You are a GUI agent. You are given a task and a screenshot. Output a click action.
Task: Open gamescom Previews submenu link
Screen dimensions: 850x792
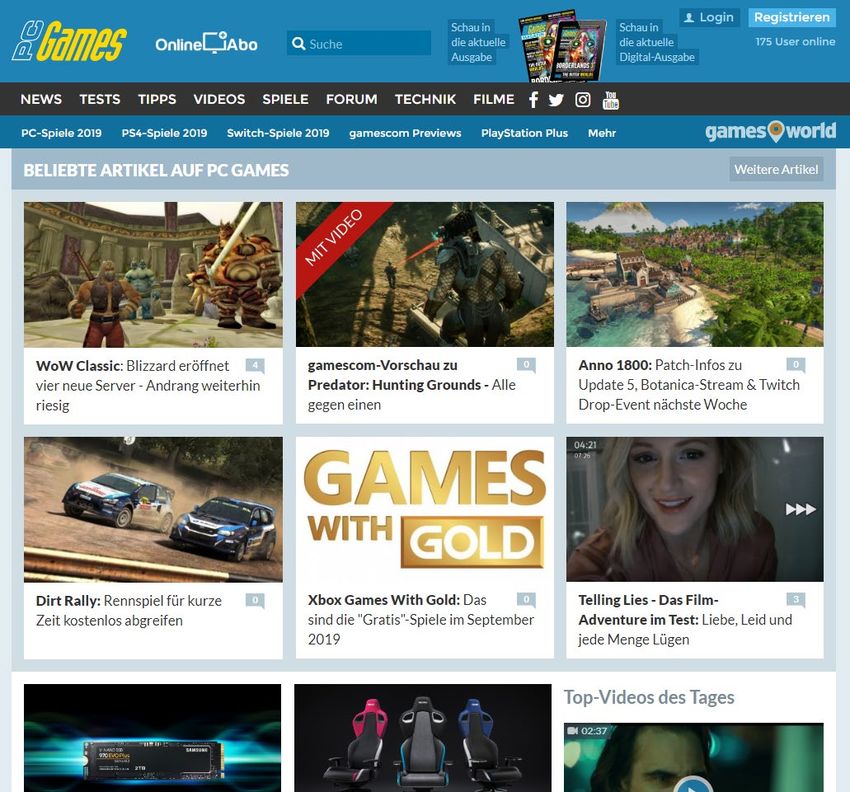click(405, 133)
